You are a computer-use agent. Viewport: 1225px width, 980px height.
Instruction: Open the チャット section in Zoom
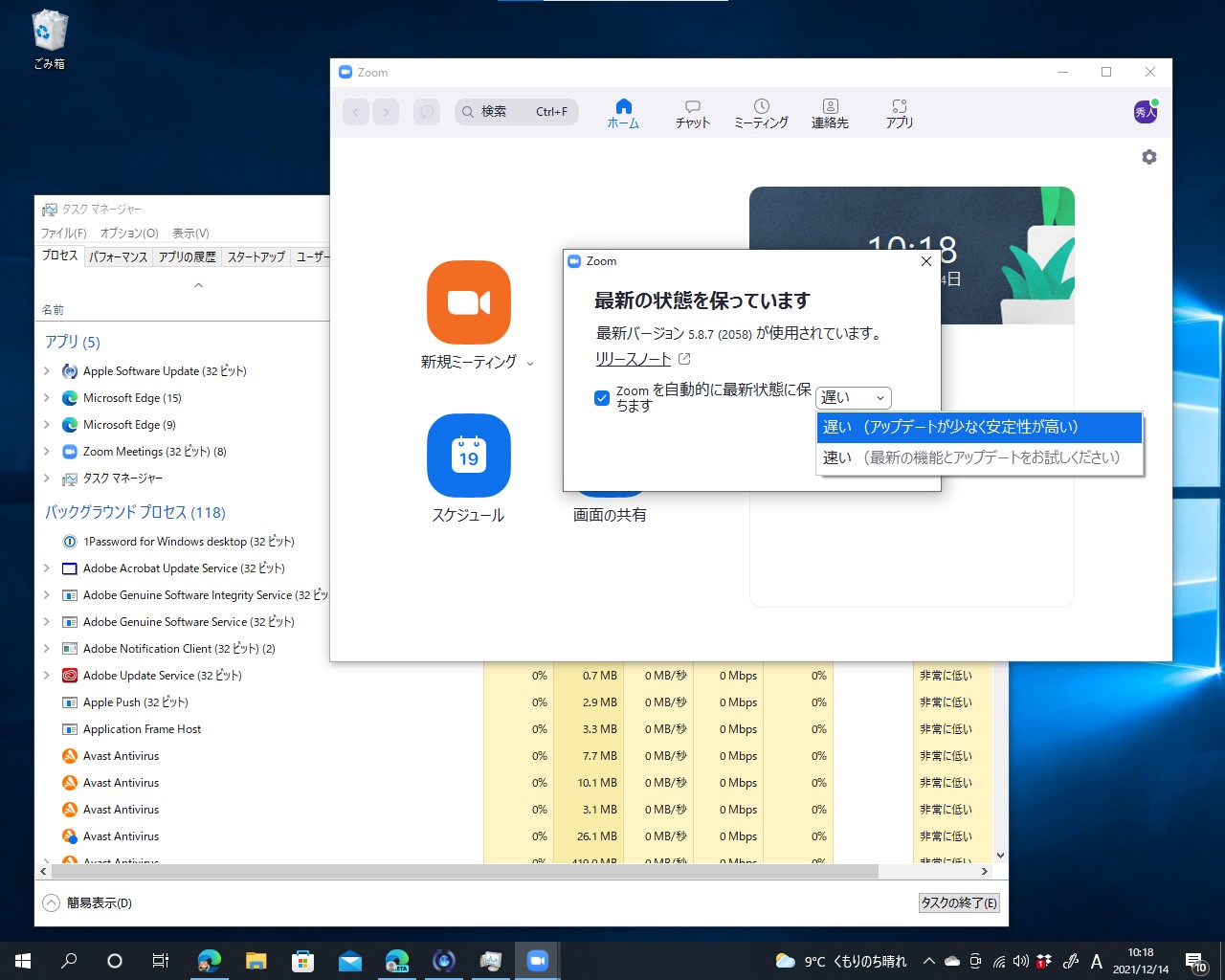pyautogui.click(x=692, y=113)
